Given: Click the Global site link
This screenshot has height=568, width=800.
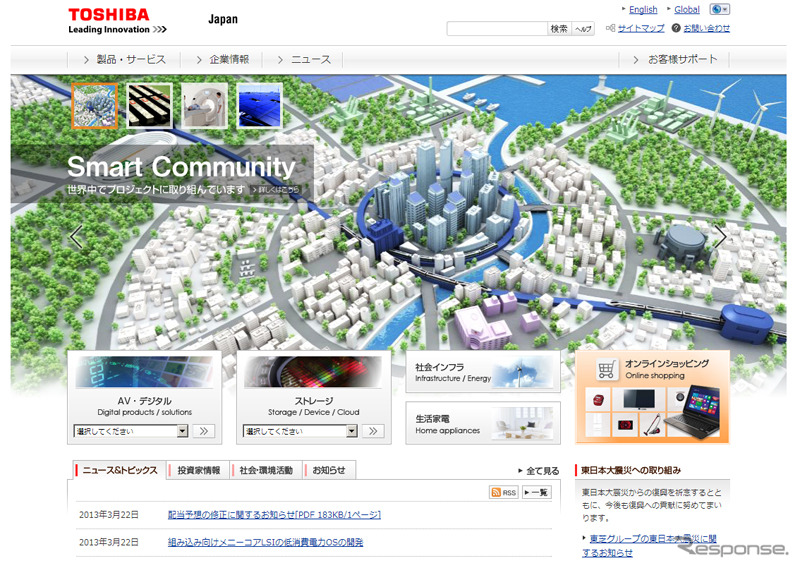Looking at the screenshot, I should [x=687, y=10].
